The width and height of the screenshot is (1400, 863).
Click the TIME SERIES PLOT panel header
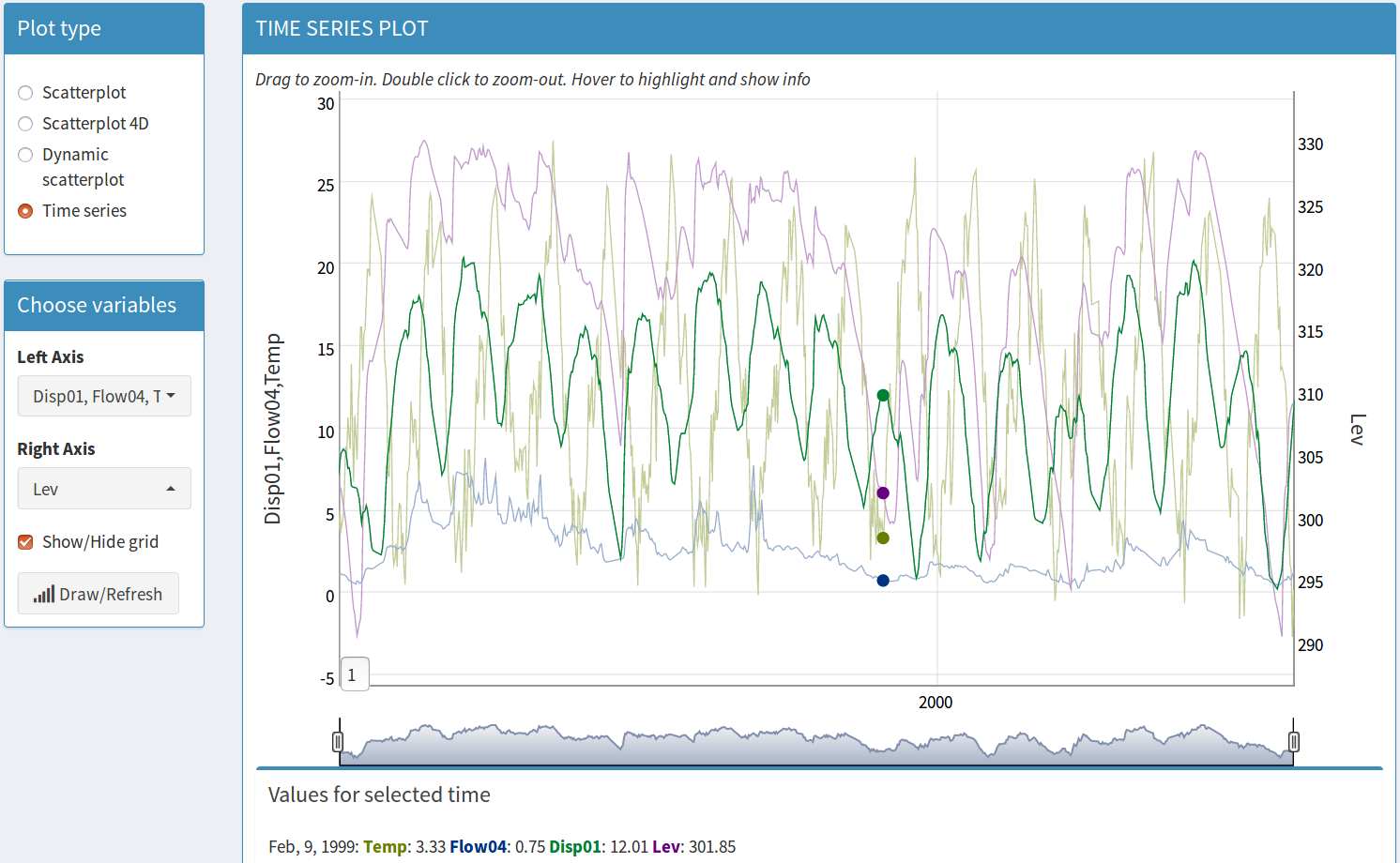[818, 29]
